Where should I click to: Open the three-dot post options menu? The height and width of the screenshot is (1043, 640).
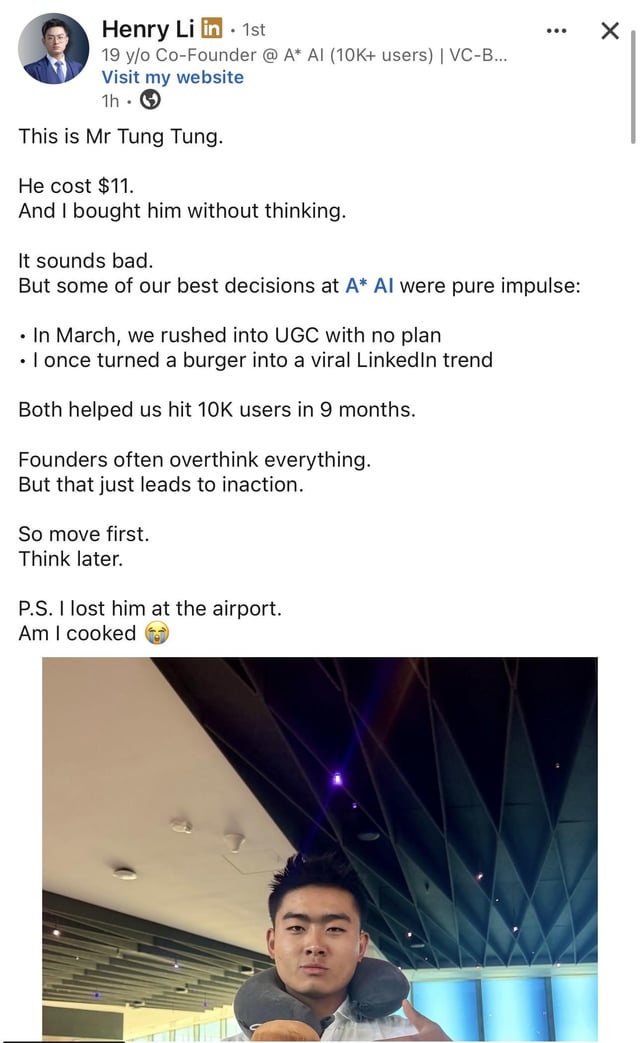tap(556, 31)
